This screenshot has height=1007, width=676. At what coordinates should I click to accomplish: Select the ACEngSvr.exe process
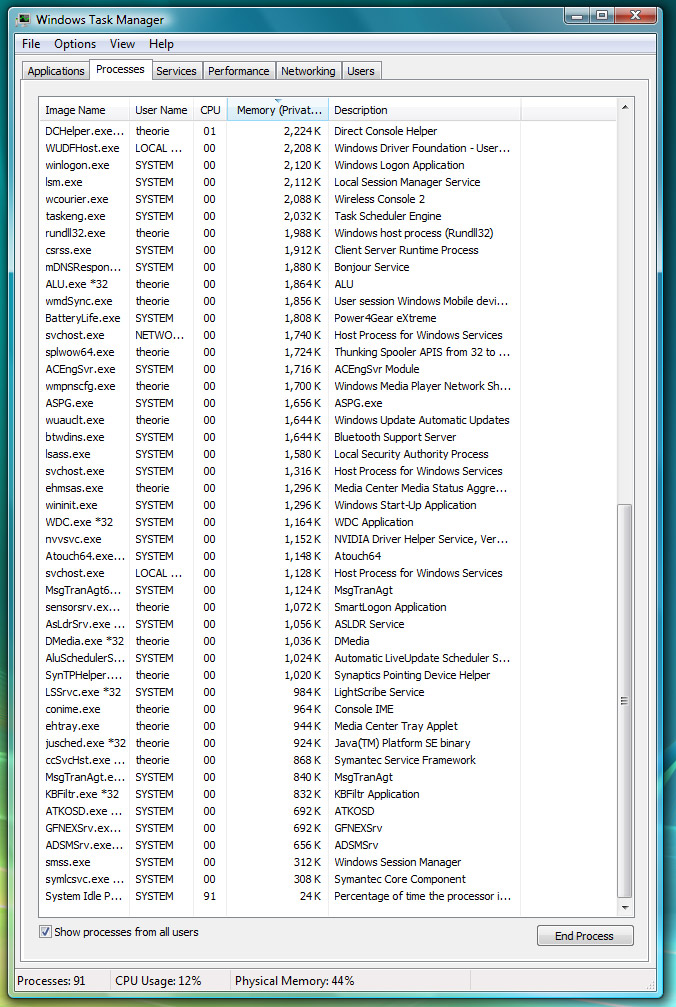280,369
